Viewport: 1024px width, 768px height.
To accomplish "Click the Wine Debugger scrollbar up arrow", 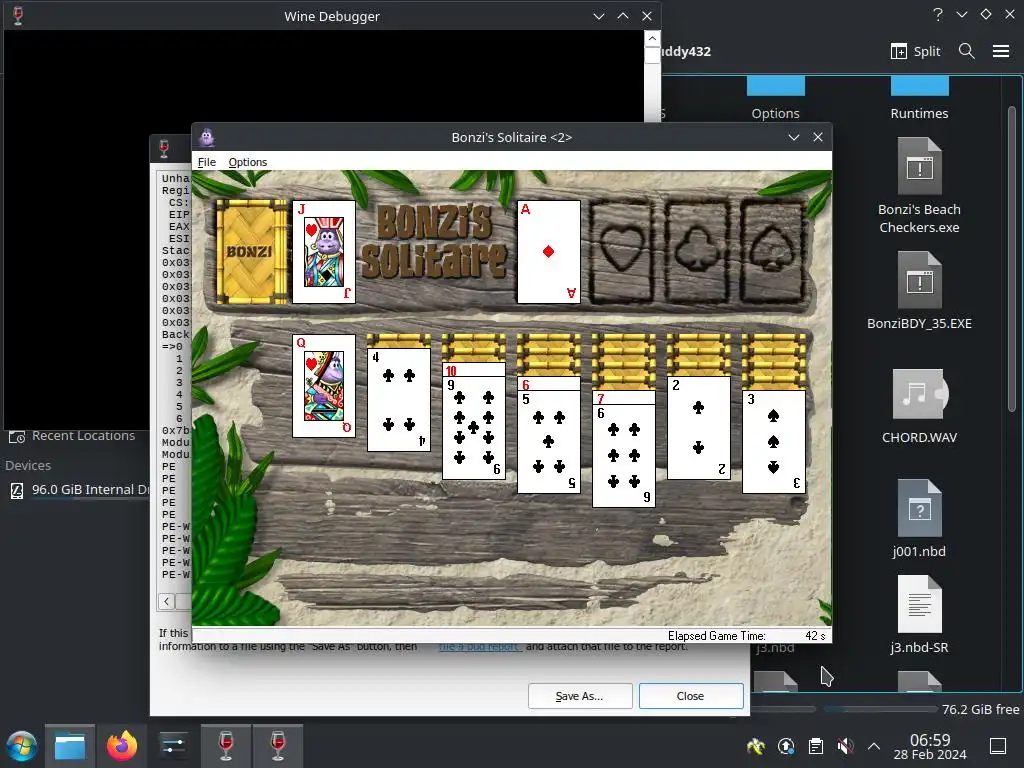I will tap(652, 39).
